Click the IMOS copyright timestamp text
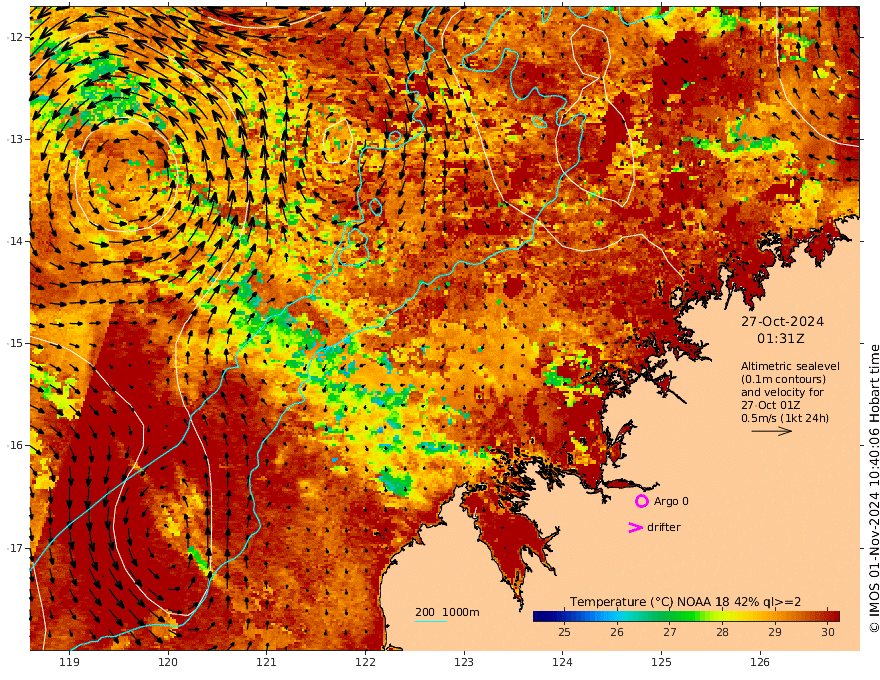 tap(873, 489)
